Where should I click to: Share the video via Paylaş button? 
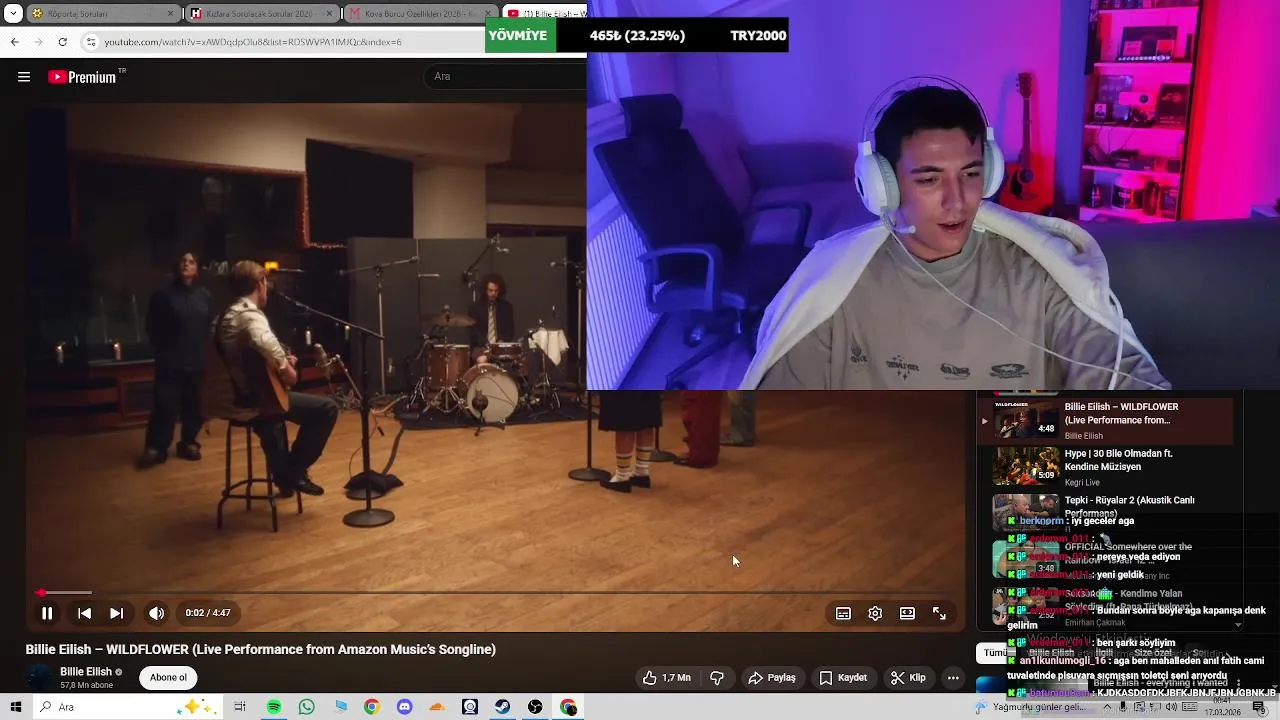[x=772, y=678]
